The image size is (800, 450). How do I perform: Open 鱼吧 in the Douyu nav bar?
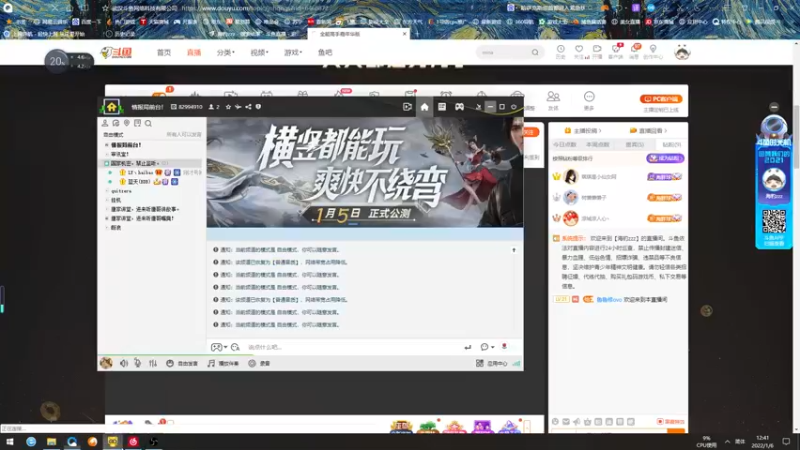[325, 53]
